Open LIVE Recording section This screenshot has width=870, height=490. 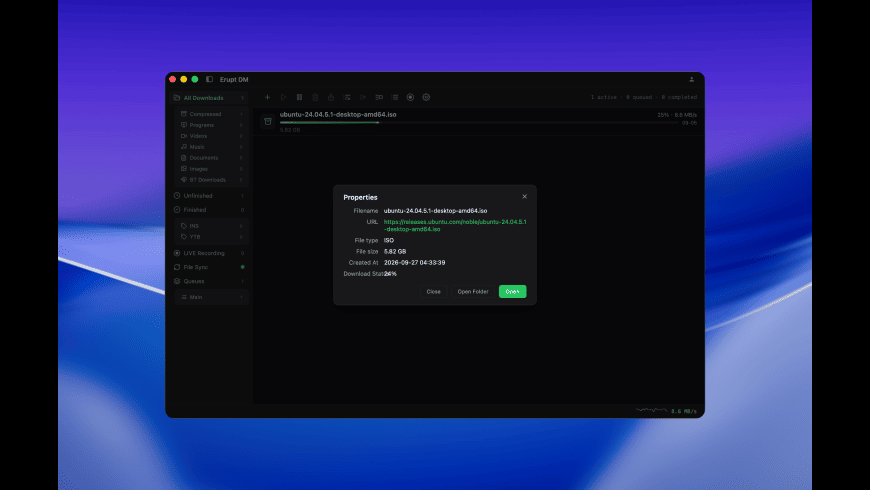click(209, 253)
